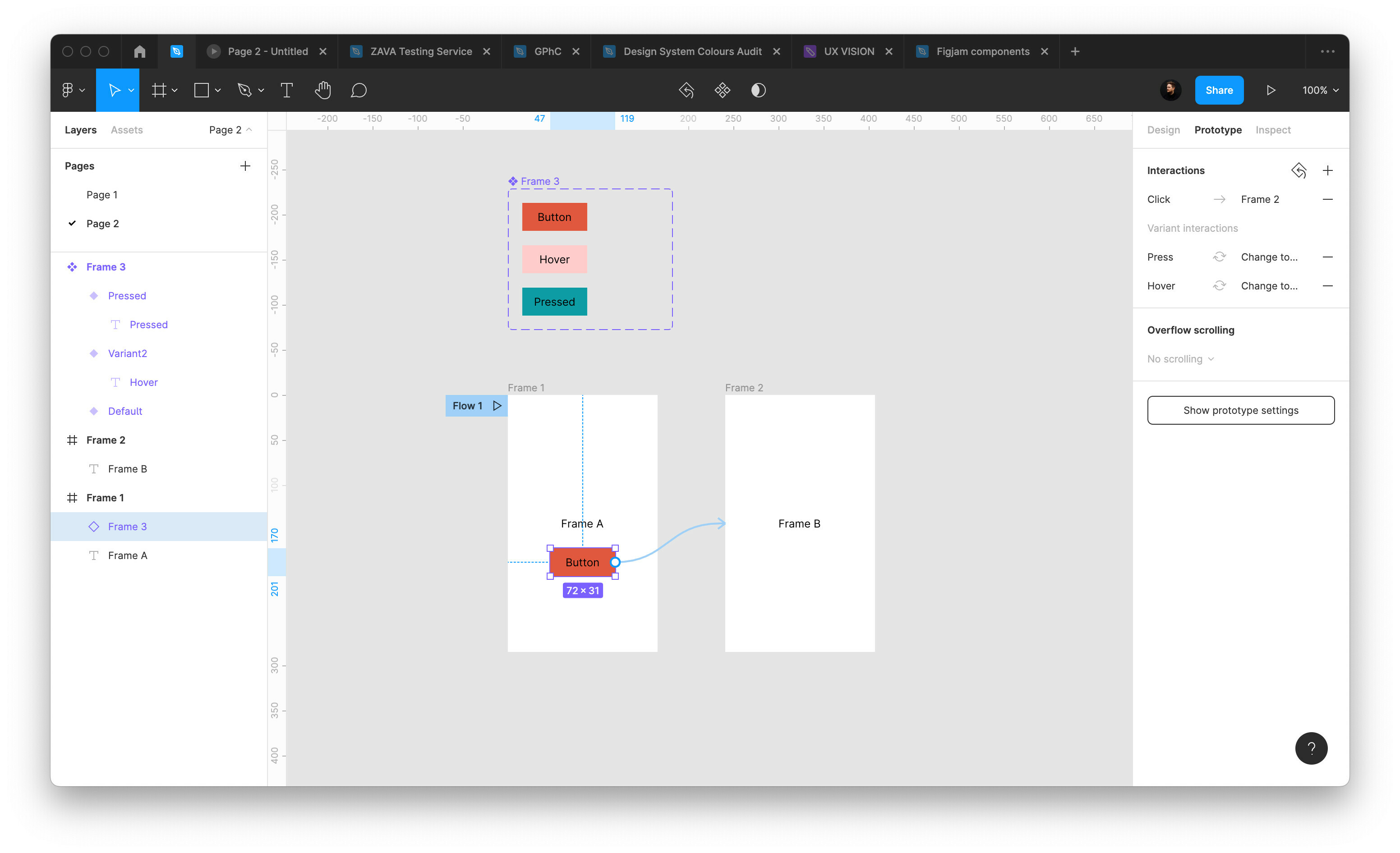Open the window more options ellipsis
Screen dimensions: 1400x853
[x=1328, y=51]
